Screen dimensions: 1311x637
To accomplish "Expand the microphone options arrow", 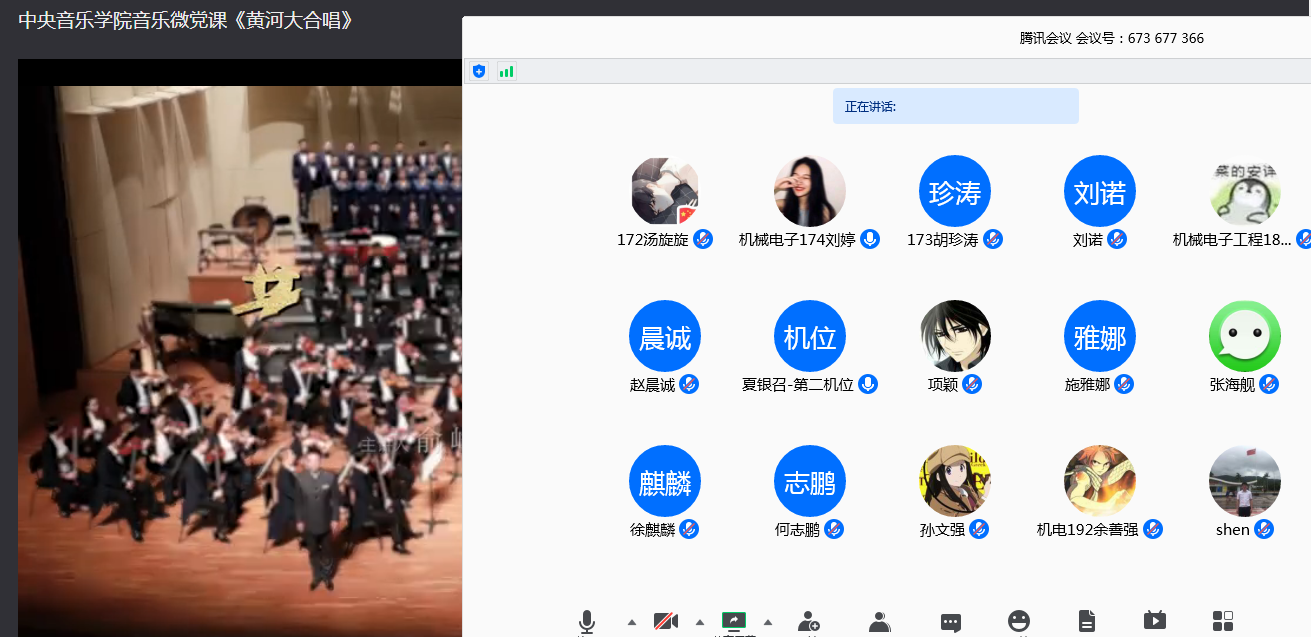I will click(x=632, y=623).
